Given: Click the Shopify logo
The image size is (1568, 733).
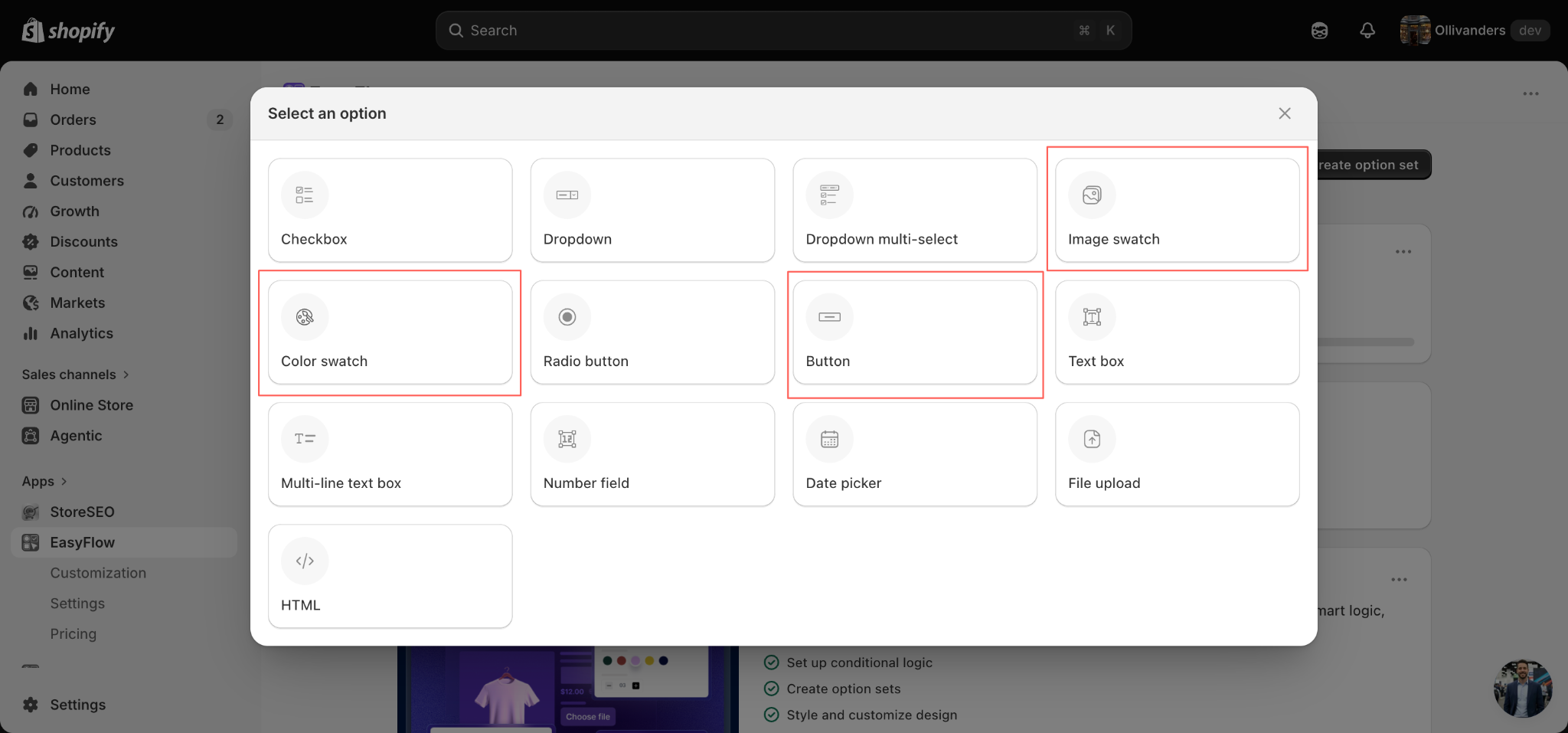Looking at the screenshot, I should pos(68,31).
